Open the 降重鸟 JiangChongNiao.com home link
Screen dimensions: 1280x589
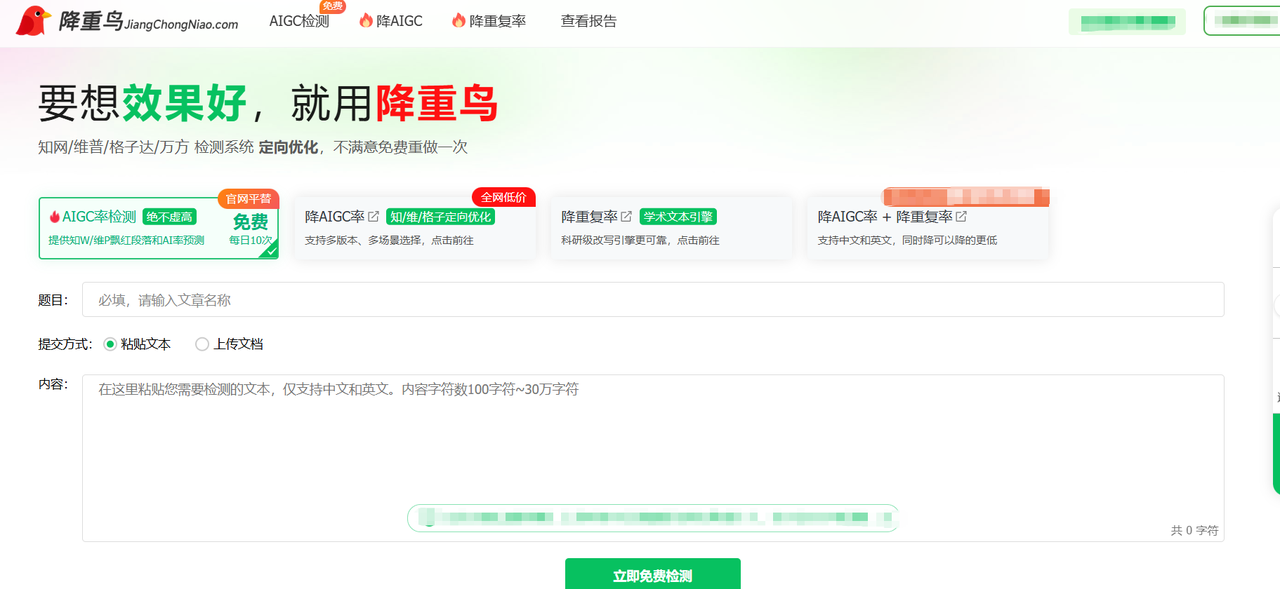click(x=127, y=21)
